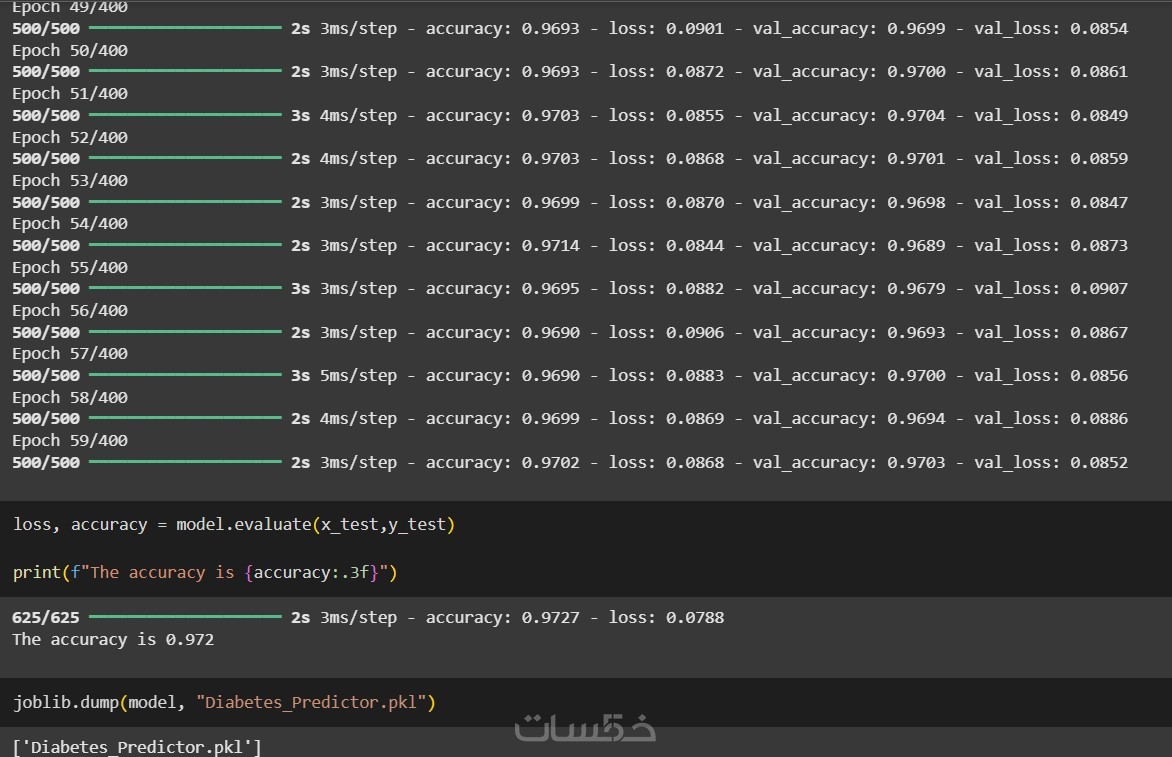Click the "The accuracy is 0.972" output
The width and height of the screenshot is (1172, 757).
[113, 639]
